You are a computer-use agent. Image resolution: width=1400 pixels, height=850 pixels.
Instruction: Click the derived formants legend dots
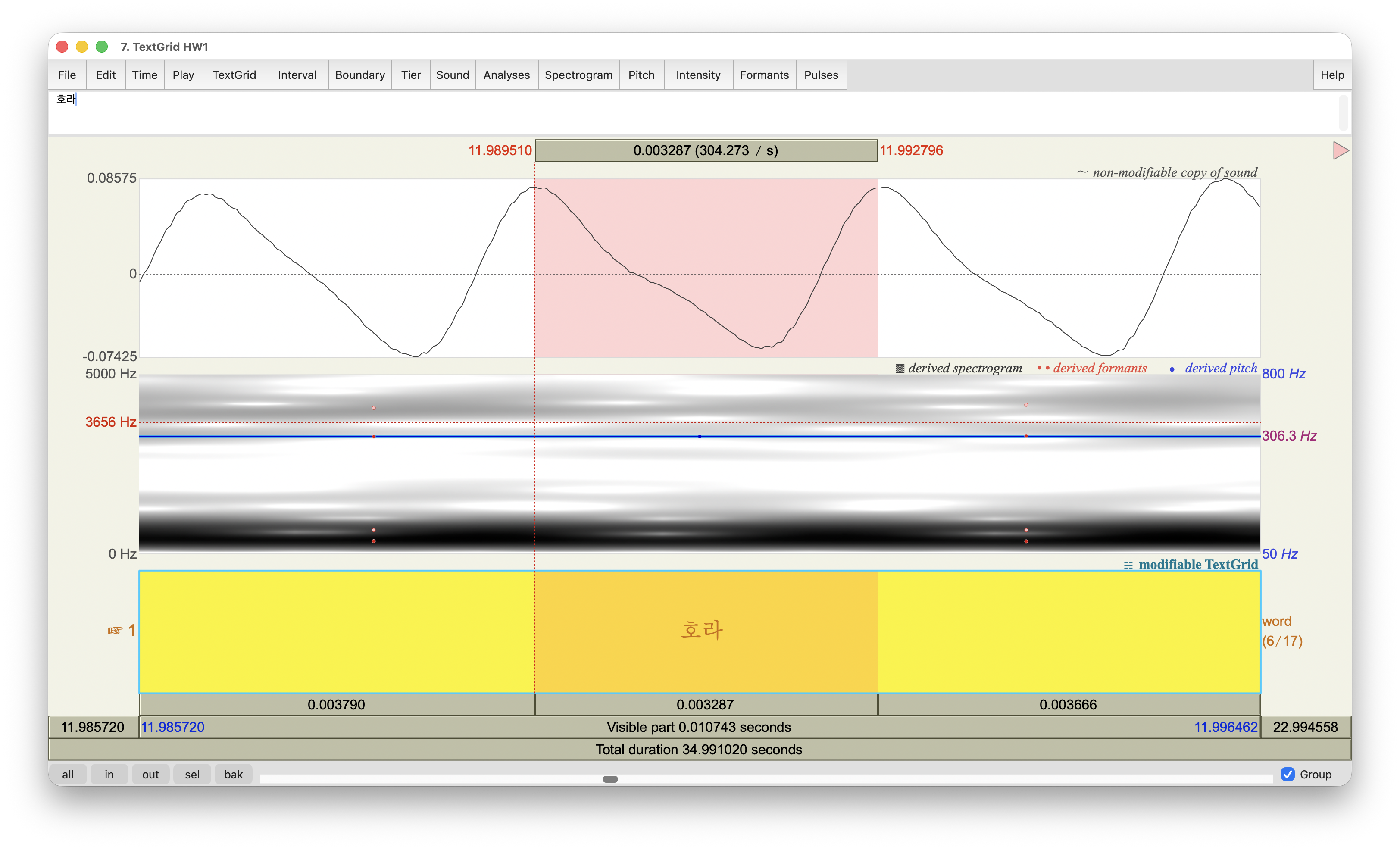point(1043,368)
